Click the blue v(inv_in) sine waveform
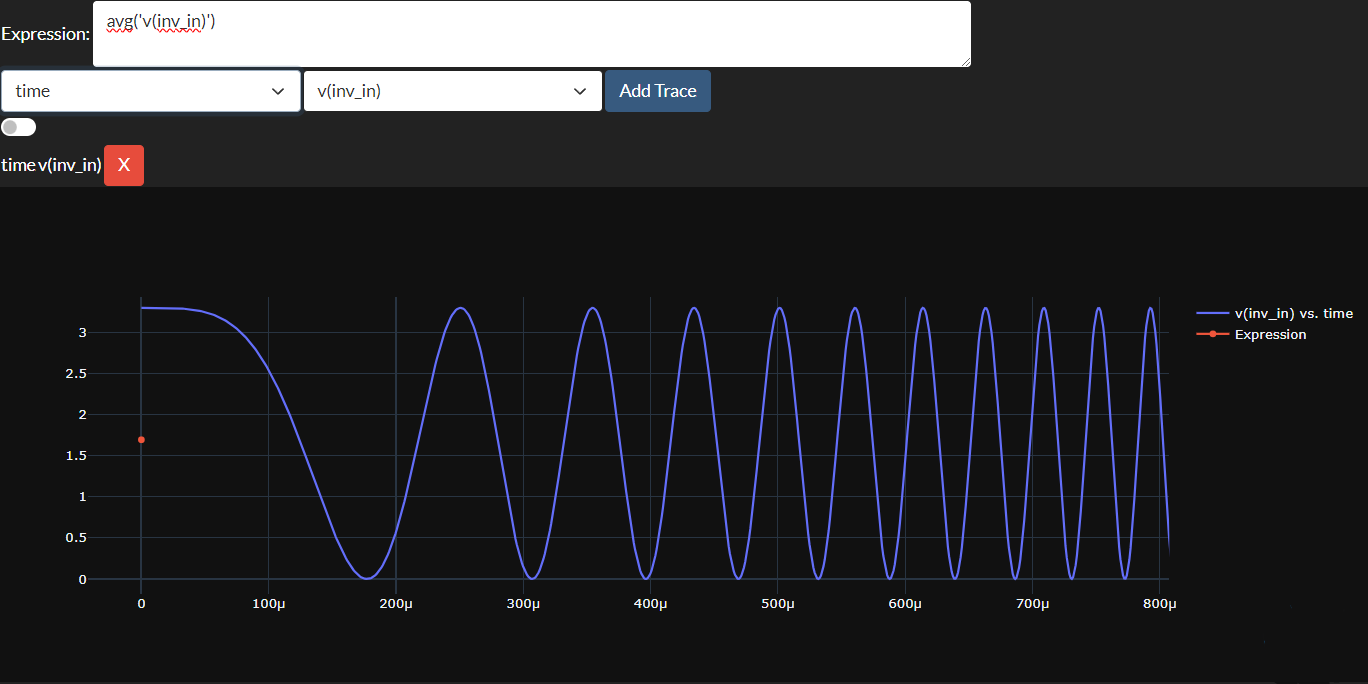This screenshot has width=1368, height=684. pyautogui.click(x=460, y=310)
